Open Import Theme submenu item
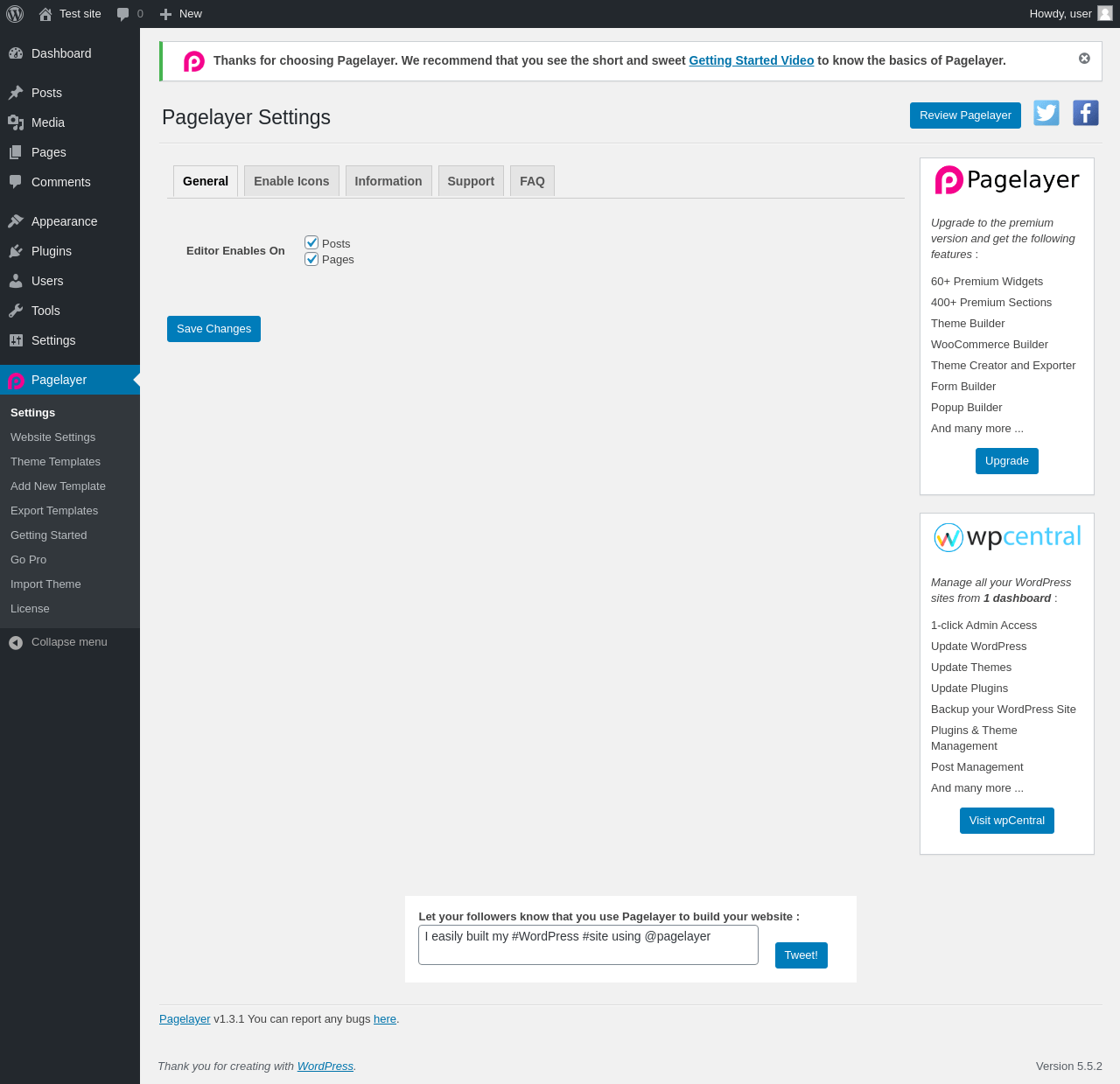Viewport: 1120px width, 1084px height. (x=45, y=584)
